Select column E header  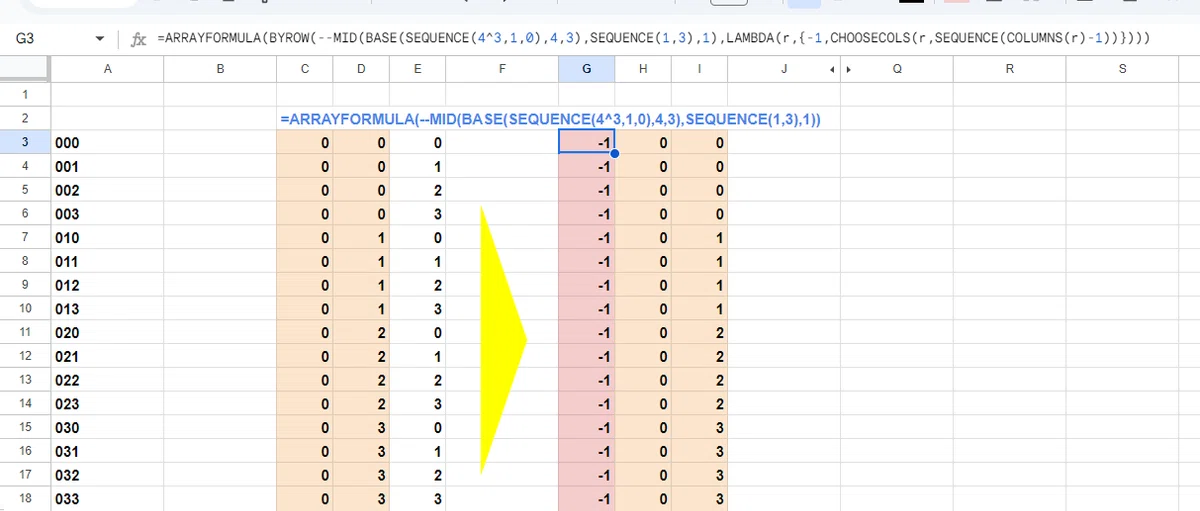tap(417, 69)
